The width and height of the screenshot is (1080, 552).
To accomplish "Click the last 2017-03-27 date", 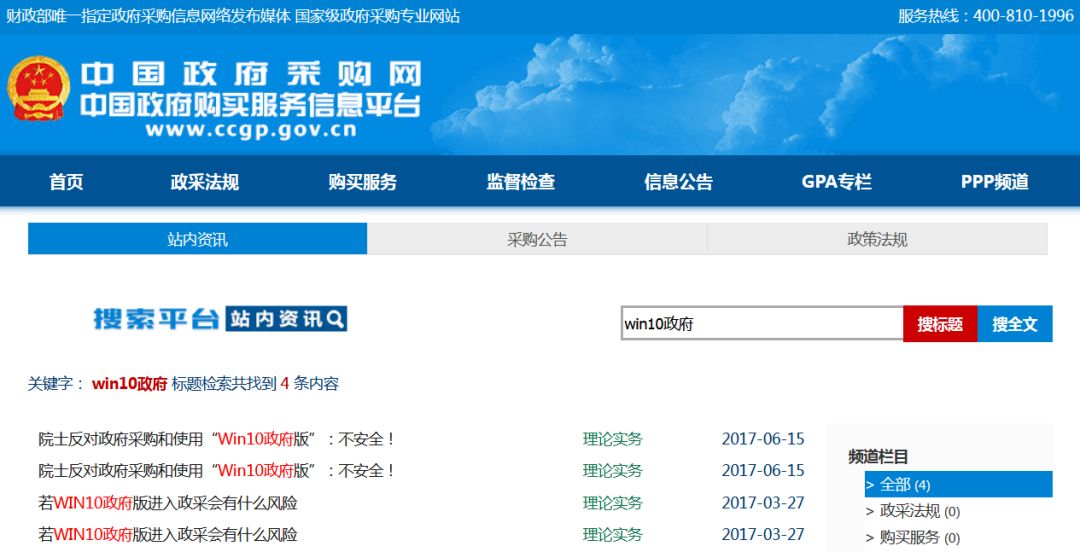I will tap(763, 535).
